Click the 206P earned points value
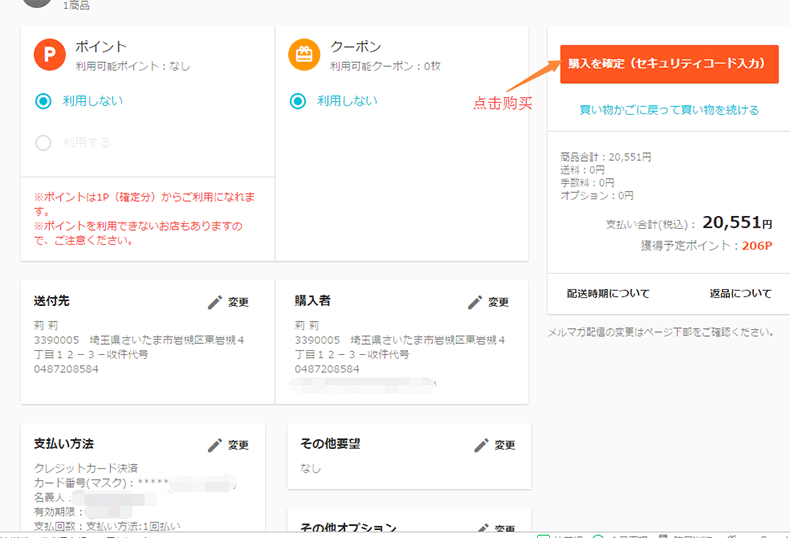This screenshot has height=538, width=790. tap(756, 246)
